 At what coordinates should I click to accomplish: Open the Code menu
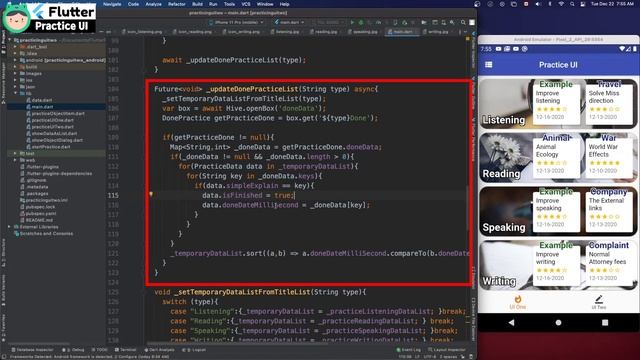133,4
